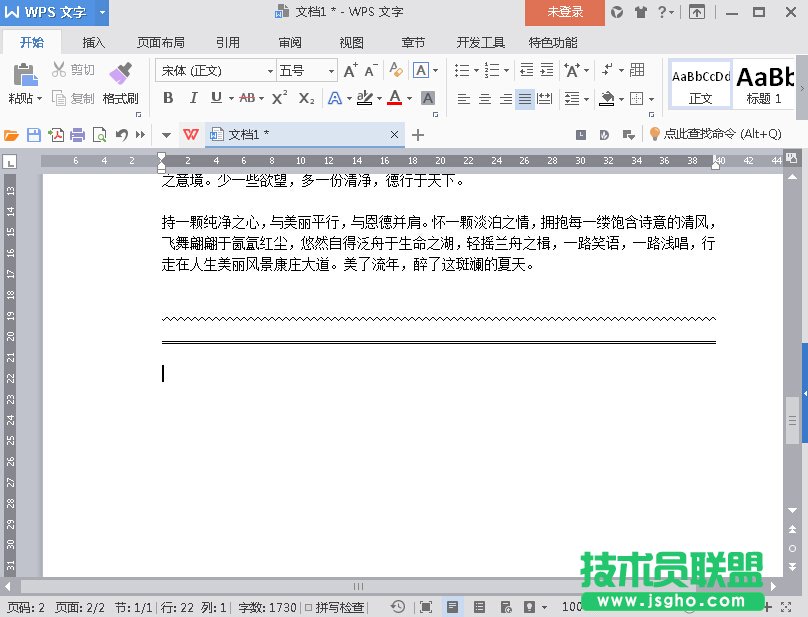Click the Bold formatting icon
This screenshot has width=808, height=617.
pos(168,98)
